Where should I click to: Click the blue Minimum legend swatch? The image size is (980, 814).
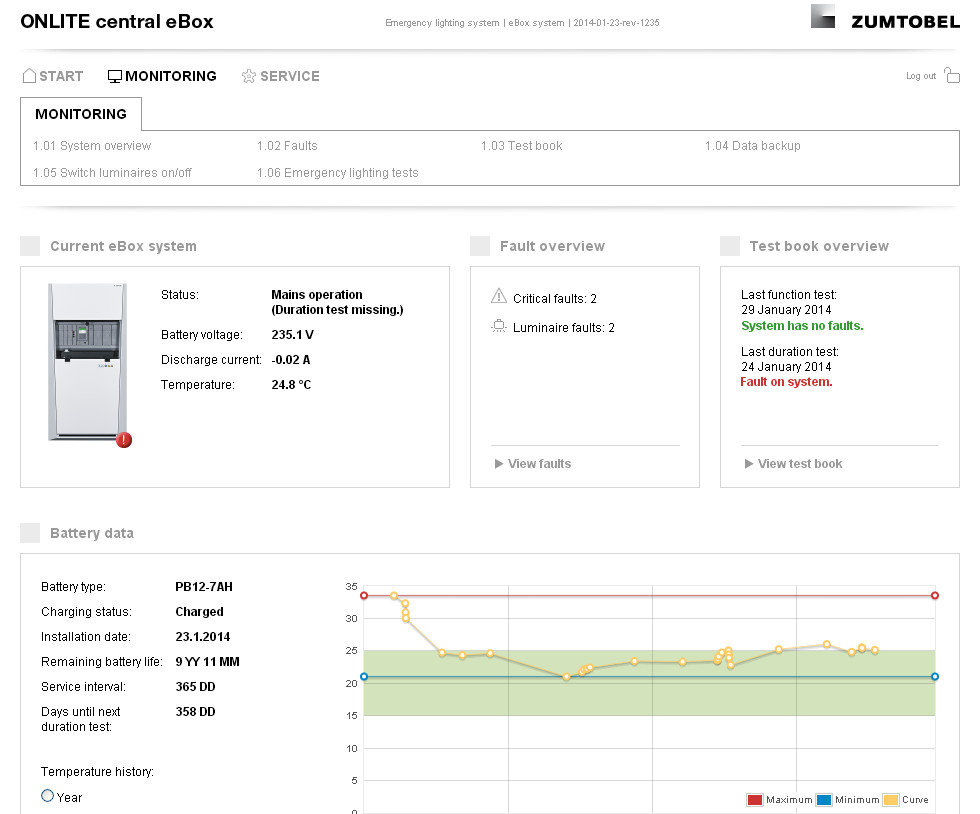click(824, 800)
